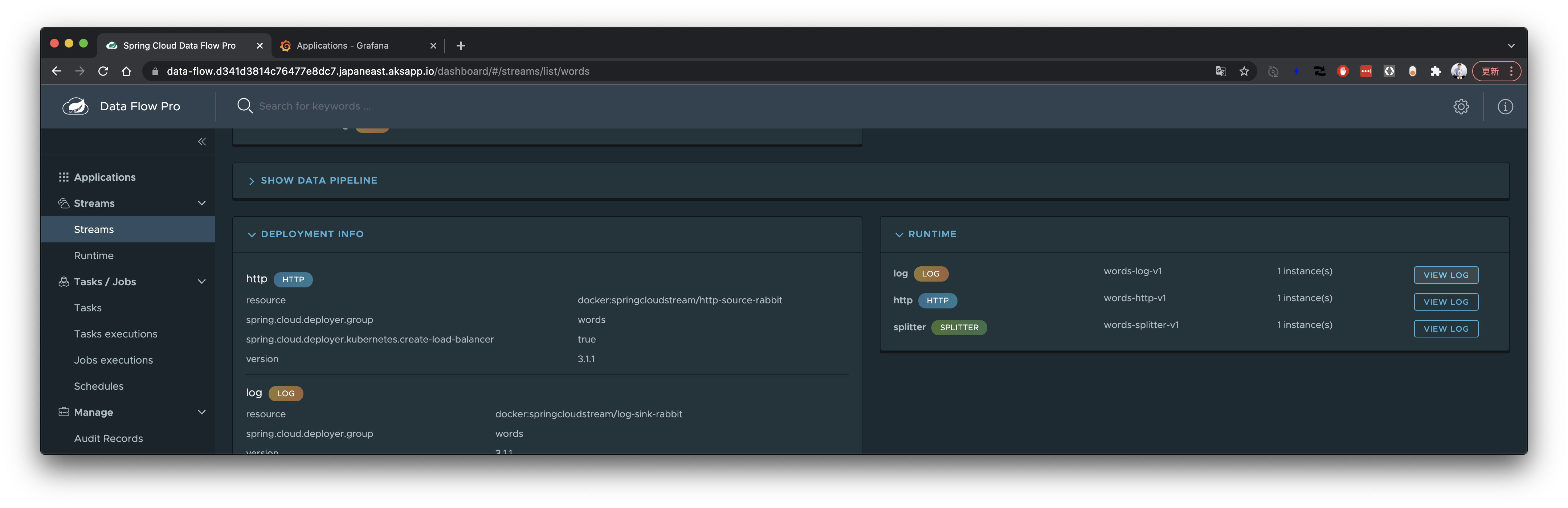
Task: Close the Applications - Grafana tab
Action: click(433, 46)
